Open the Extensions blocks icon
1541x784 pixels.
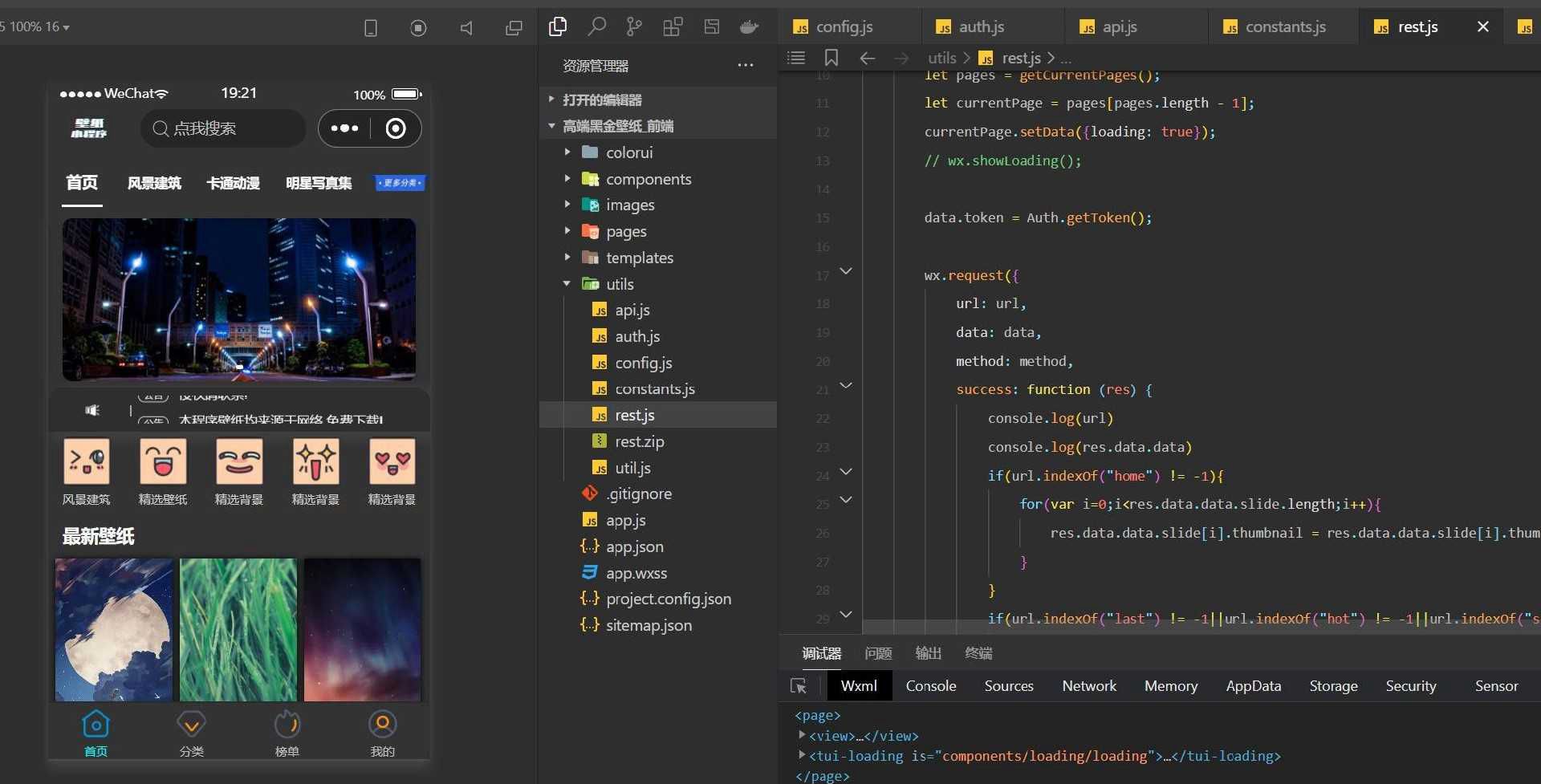pos(673,26)
